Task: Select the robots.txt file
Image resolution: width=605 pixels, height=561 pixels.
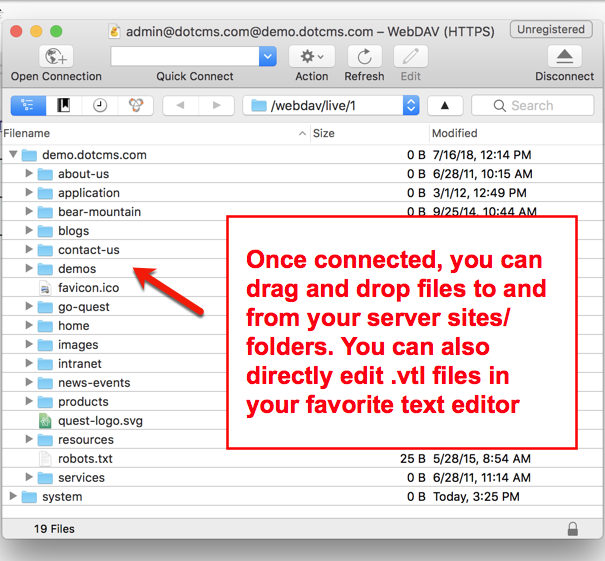Action: [85, 459]
